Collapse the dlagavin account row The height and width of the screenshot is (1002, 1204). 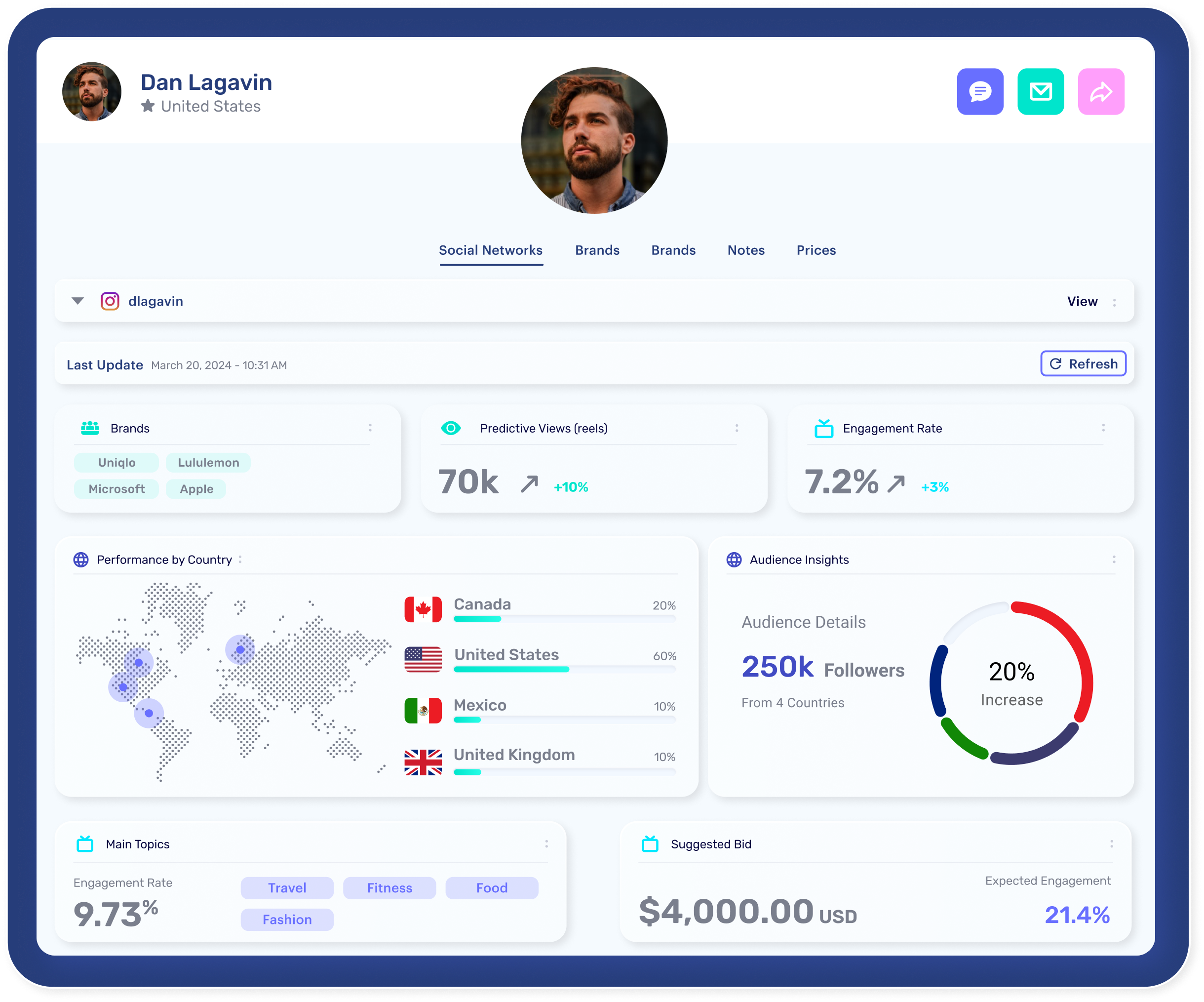(x=77, y=301)
